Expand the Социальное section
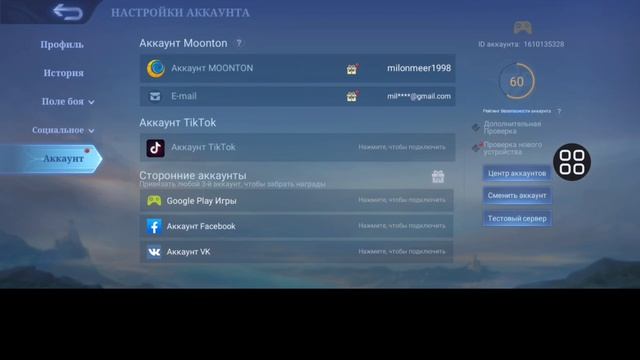640x360 pixels. pos(63,130)
